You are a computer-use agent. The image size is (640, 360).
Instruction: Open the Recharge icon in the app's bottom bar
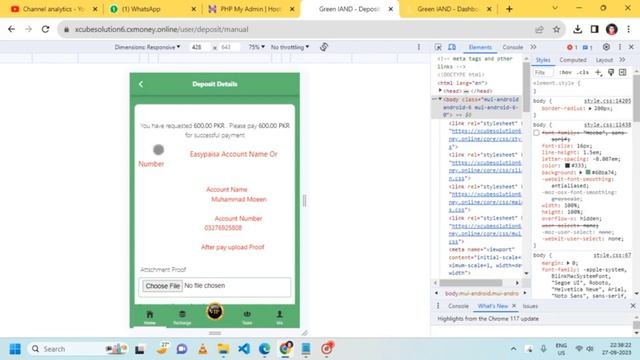182,317
